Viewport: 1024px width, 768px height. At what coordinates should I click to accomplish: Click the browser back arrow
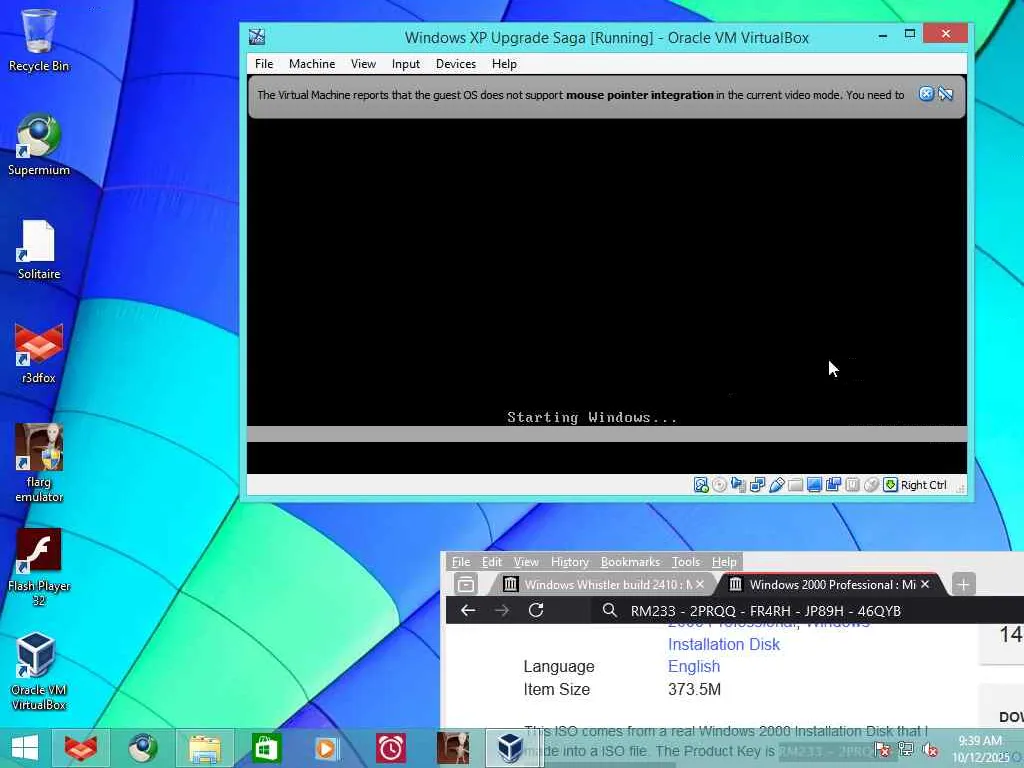468,611
